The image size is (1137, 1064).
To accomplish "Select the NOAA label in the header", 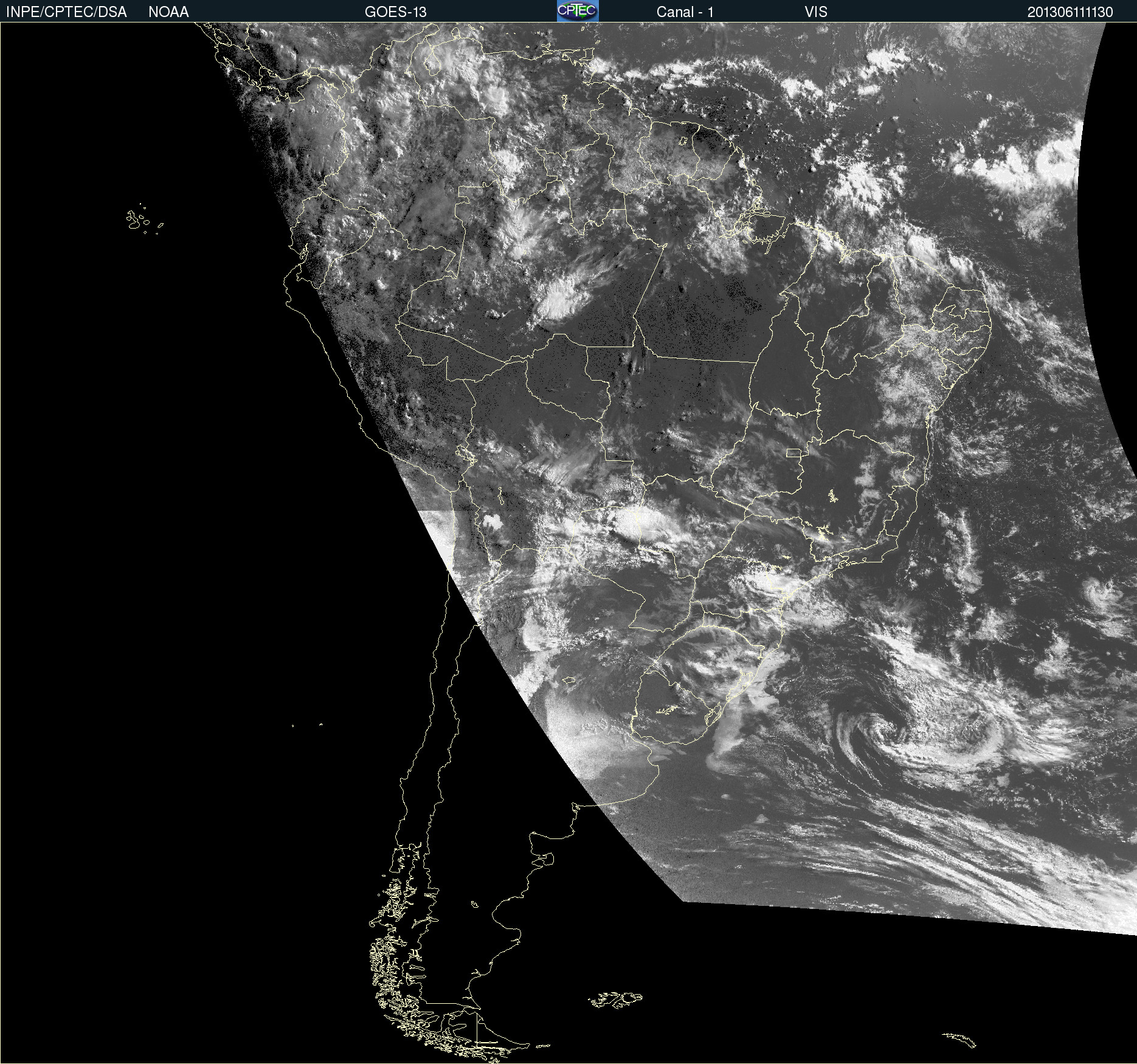I will [168, 12].
